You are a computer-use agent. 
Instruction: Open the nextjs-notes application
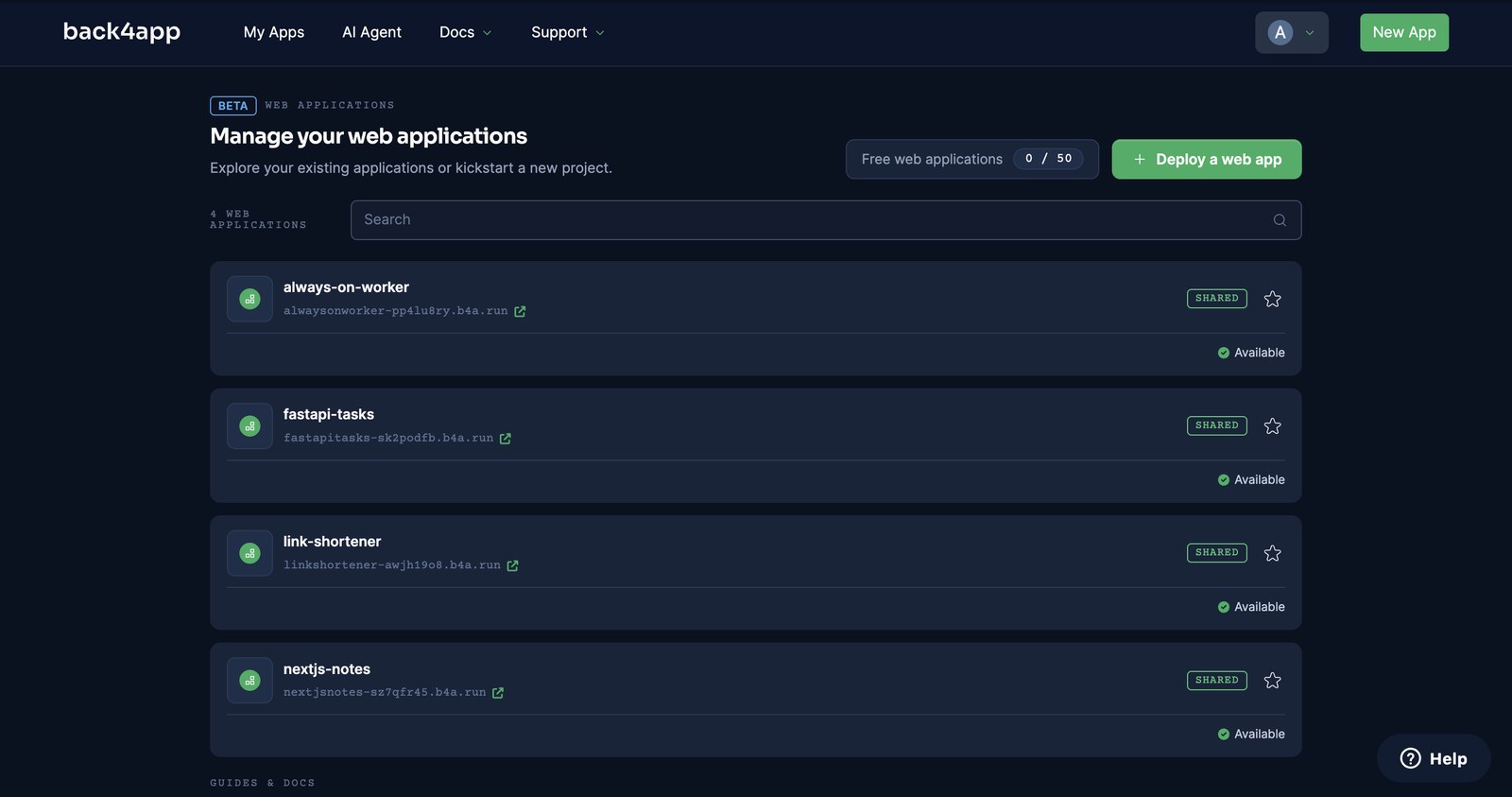[327, 669]
